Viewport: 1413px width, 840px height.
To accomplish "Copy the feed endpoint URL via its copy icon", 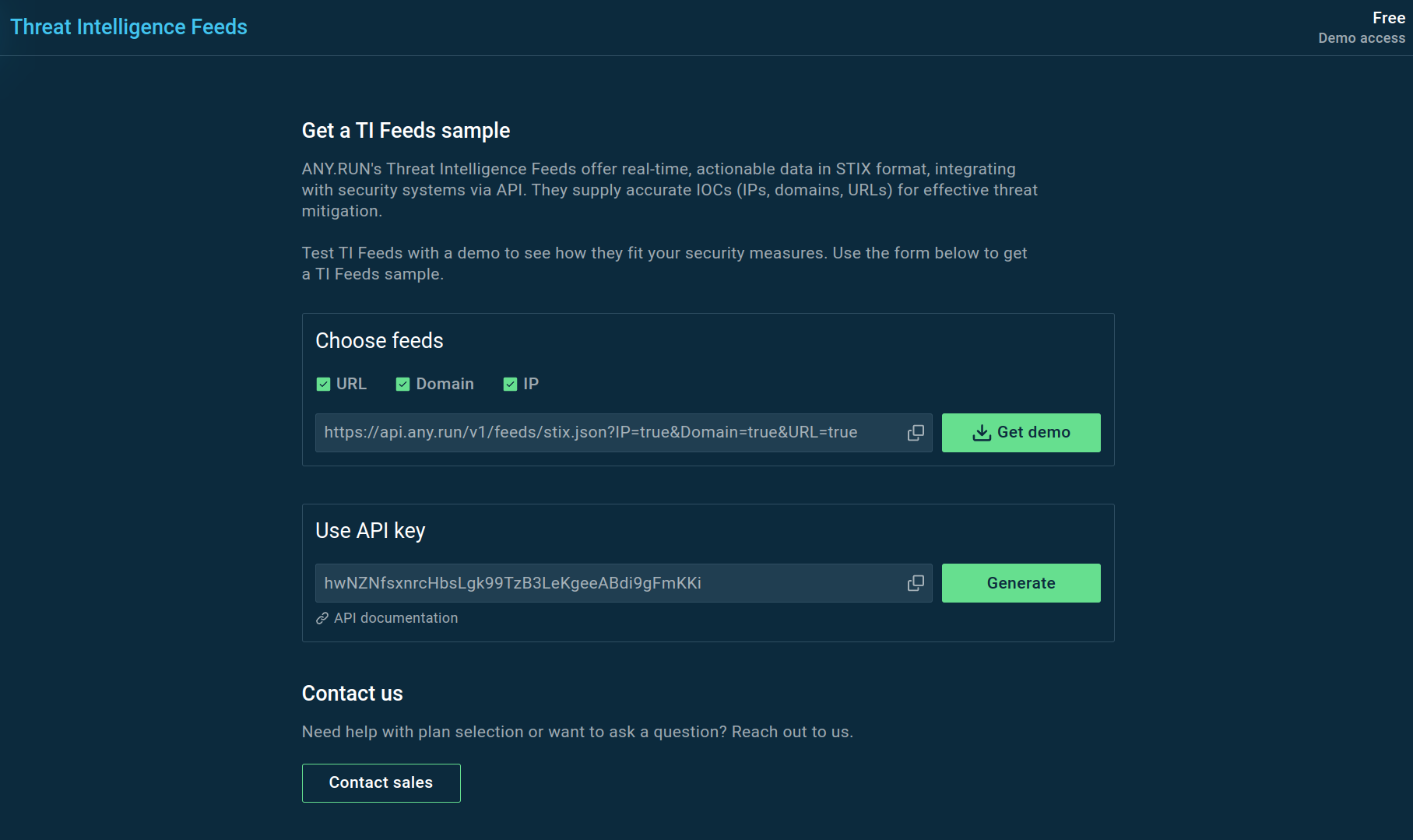I will [x=915, y=433].
